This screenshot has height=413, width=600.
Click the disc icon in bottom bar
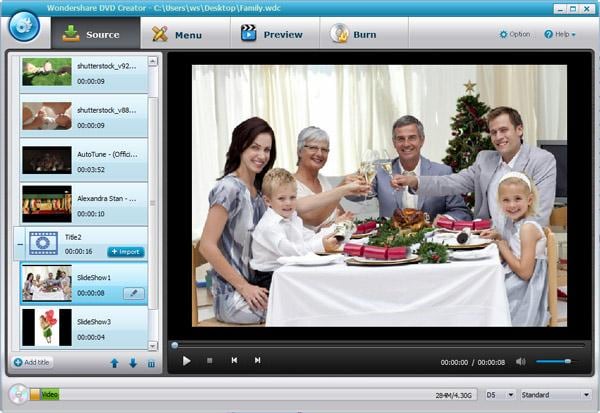point(18,394)
